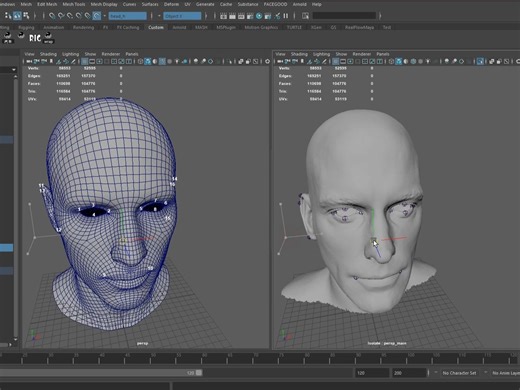Click smooth shade all icon in left viewport
Viewport: 520px width, 390px height.
[x=148, y=61]
